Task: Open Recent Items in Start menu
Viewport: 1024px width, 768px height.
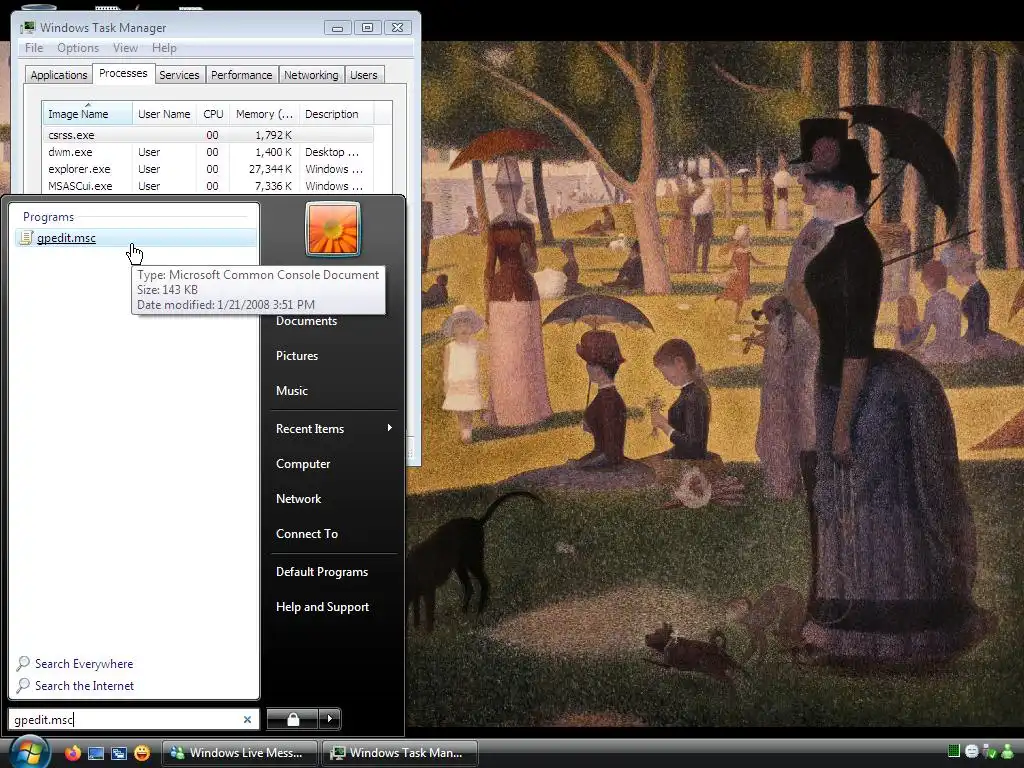Action: click(x=334, y=428)
